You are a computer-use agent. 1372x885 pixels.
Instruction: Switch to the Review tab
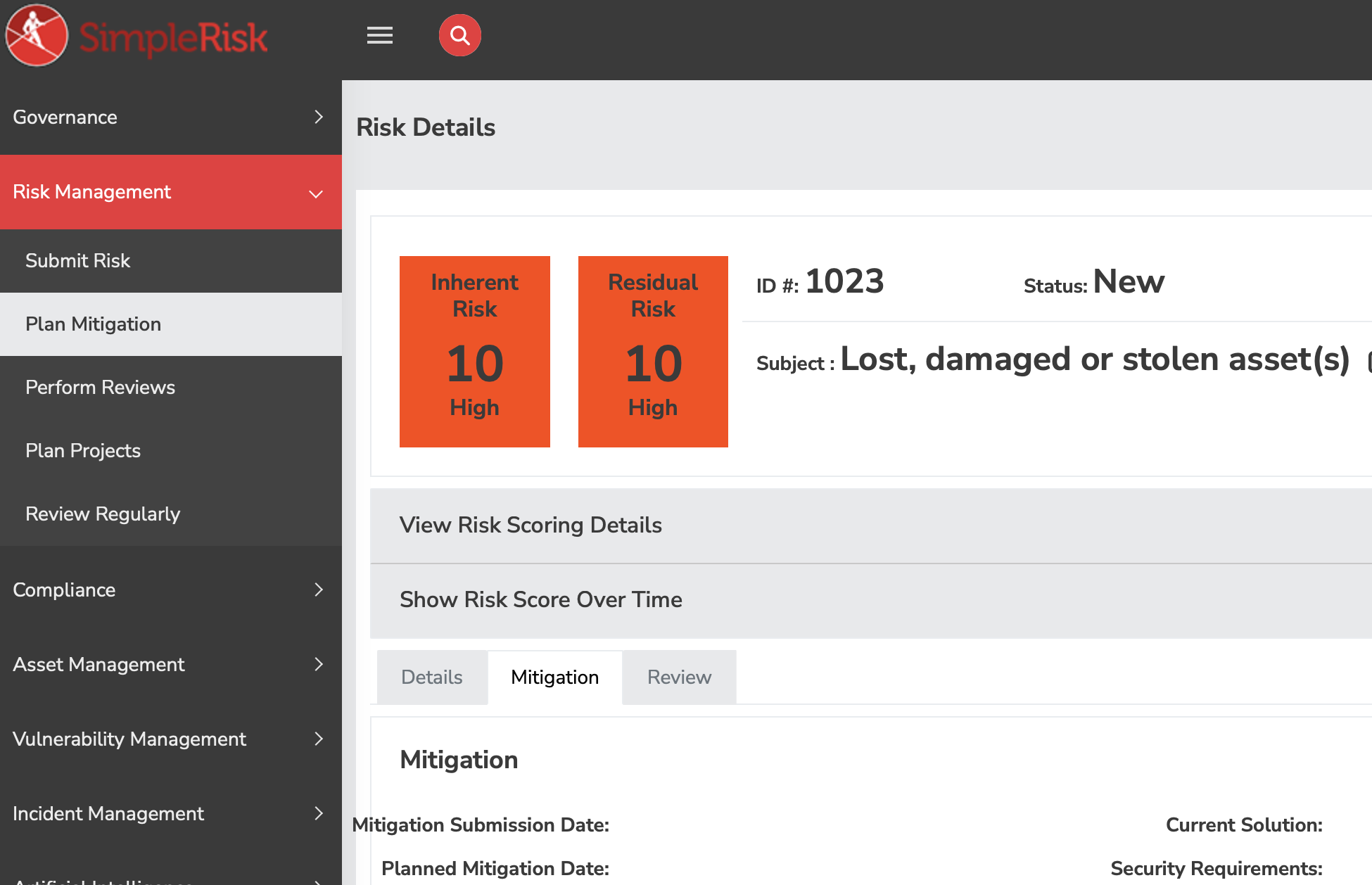pyautogui.click(x=679, y=677)
